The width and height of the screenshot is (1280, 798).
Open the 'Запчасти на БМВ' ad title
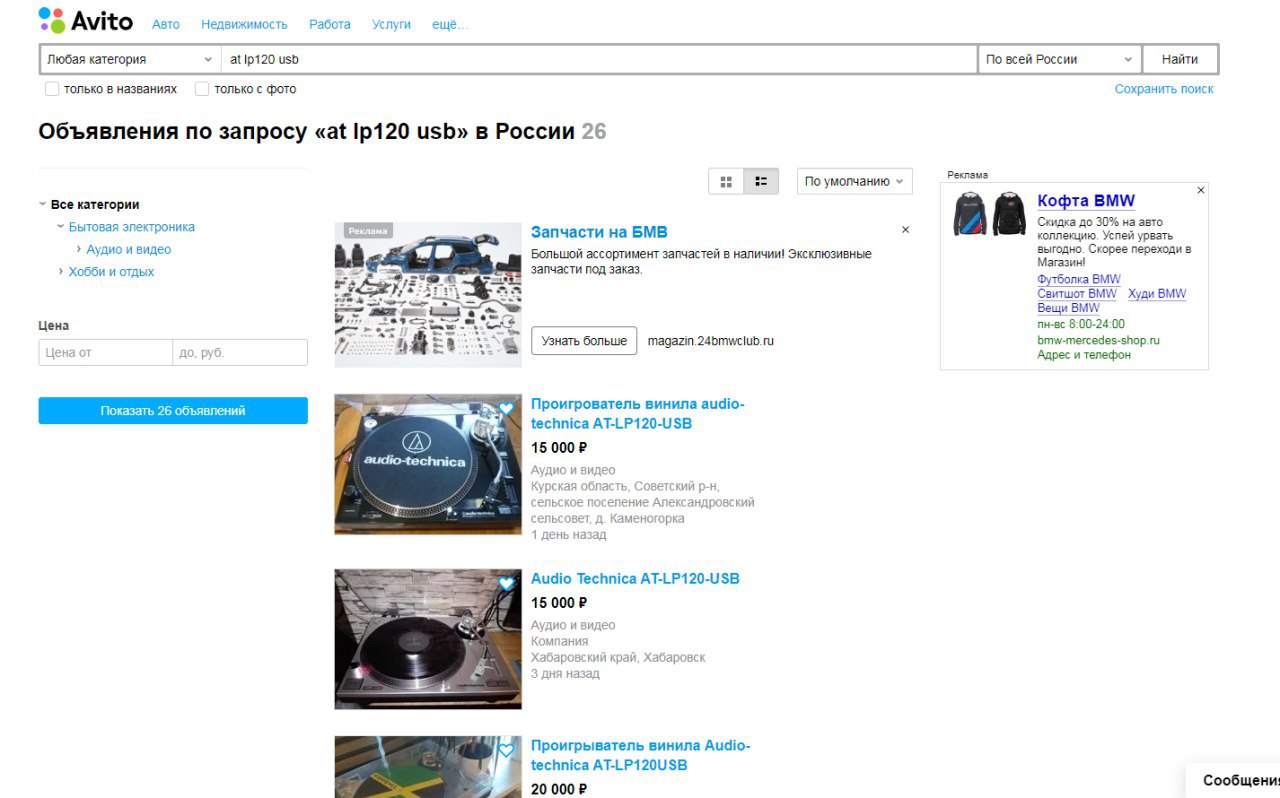tap(599, 232)
